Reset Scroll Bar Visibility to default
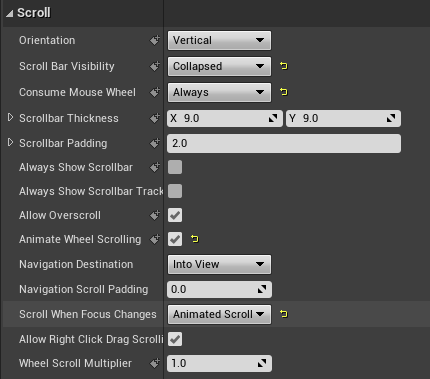Screen dimensions: 430x379 coord(284,66)
